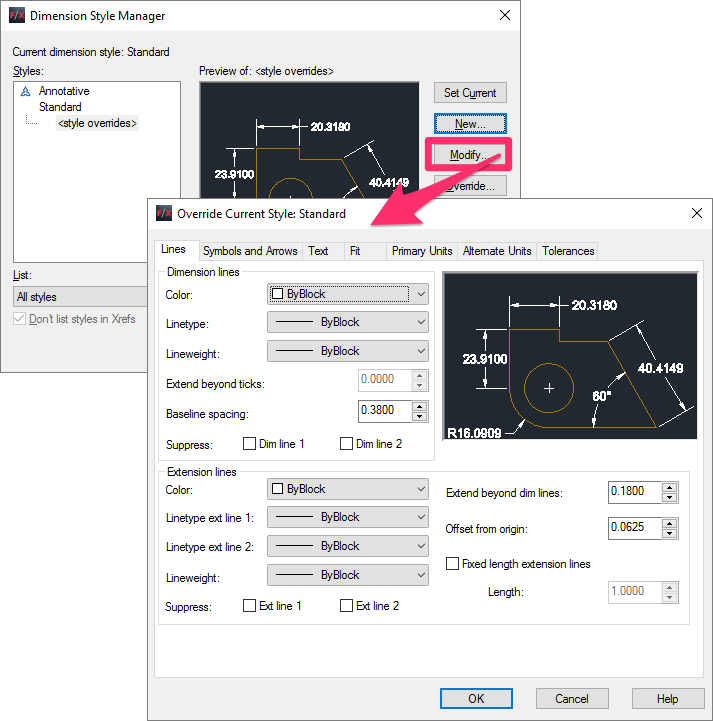Click the Extend beyond ticks field
The height and width of the screenshot is (721, 713).
385,380
